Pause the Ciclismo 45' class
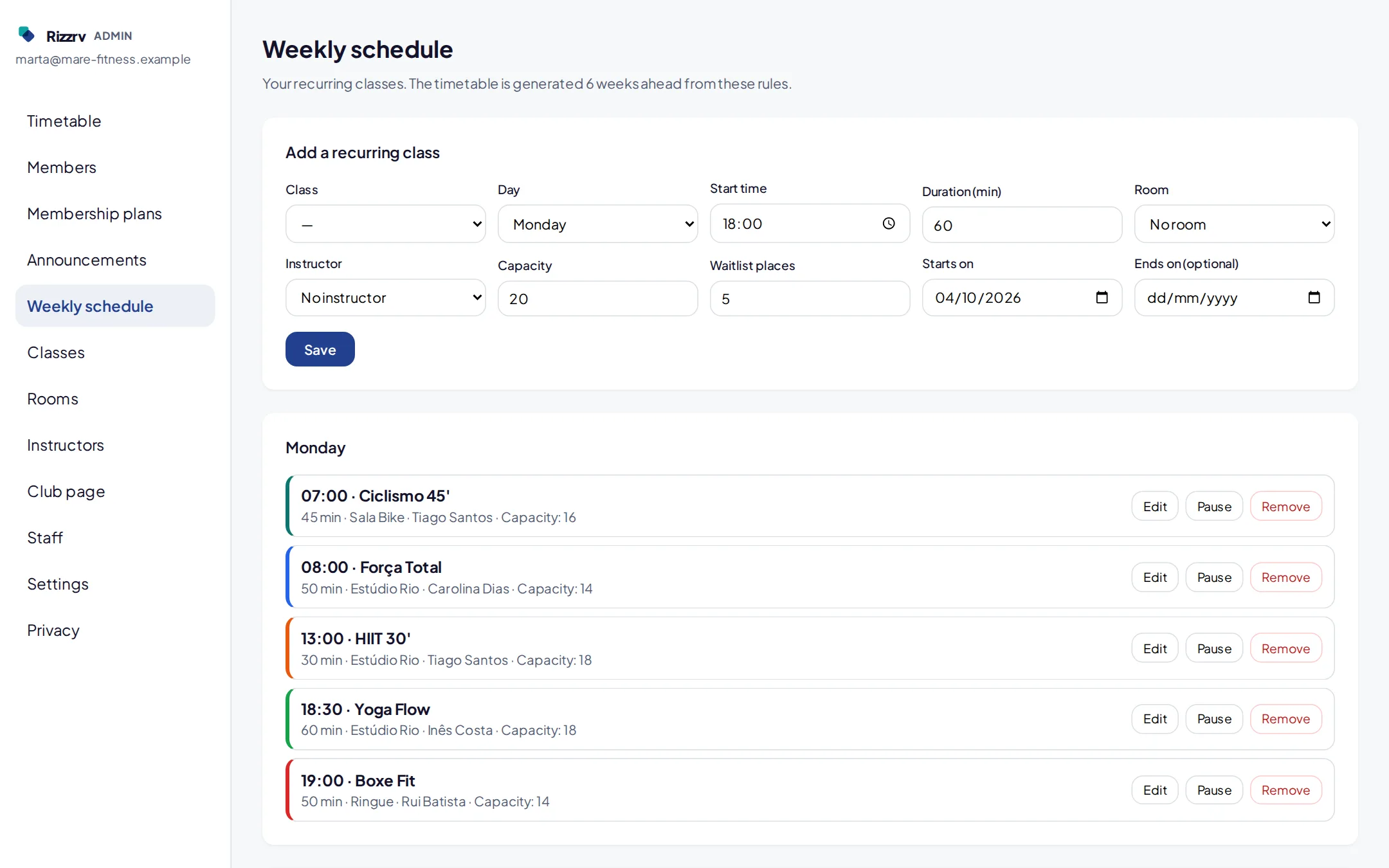Image resolution: width=1389 pixels, height=868 pixels. click(1213, 506)
